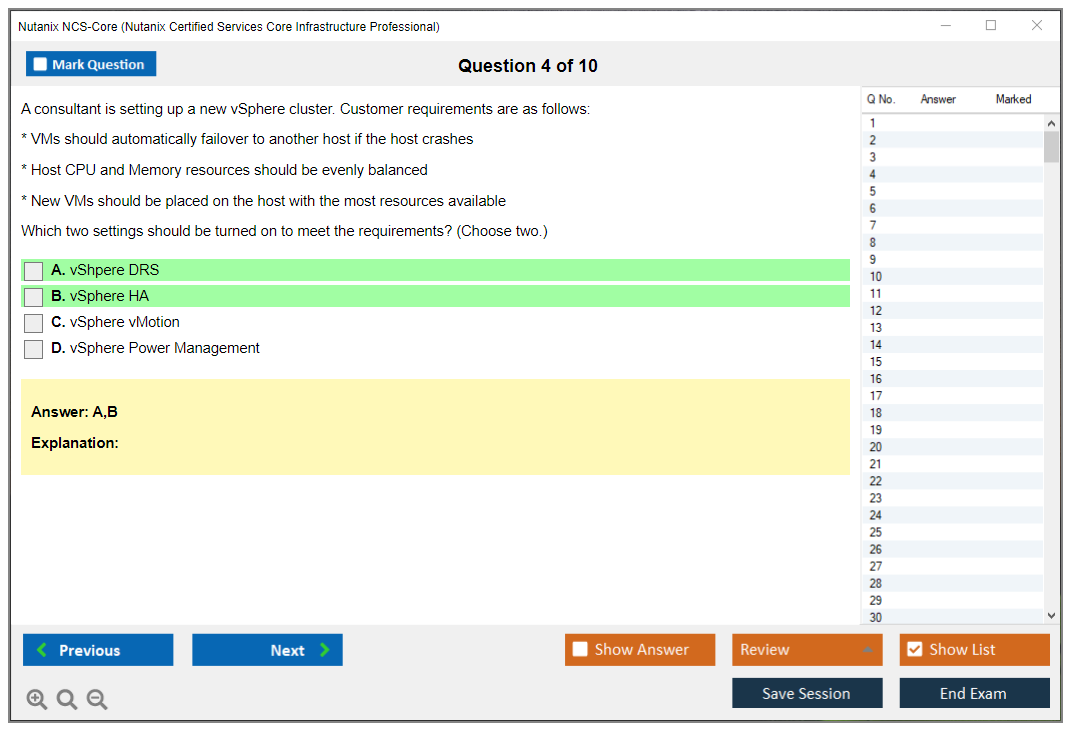Enable the Show Answer checkbox
The height and width of the screenshot is (735, 1075).
[580, 650]
